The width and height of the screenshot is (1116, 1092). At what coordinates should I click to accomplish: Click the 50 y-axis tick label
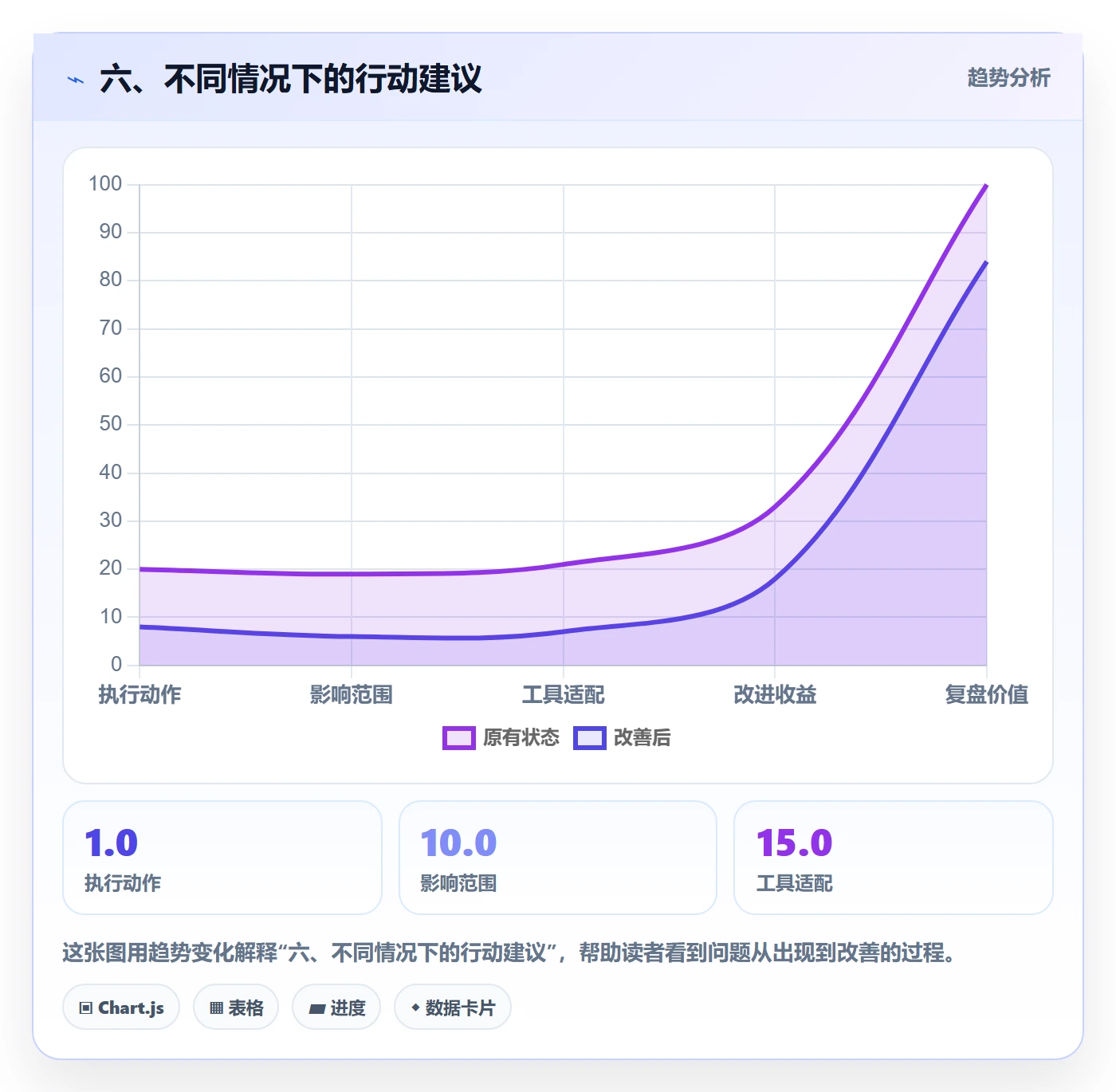click(x=111, y=424)
